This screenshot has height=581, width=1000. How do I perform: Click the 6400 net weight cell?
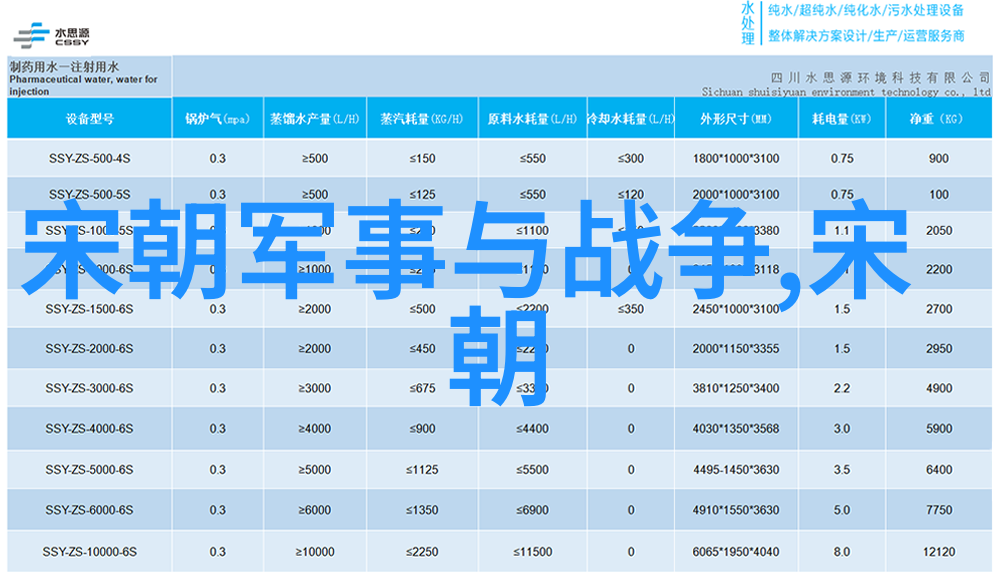pos(939,469)
